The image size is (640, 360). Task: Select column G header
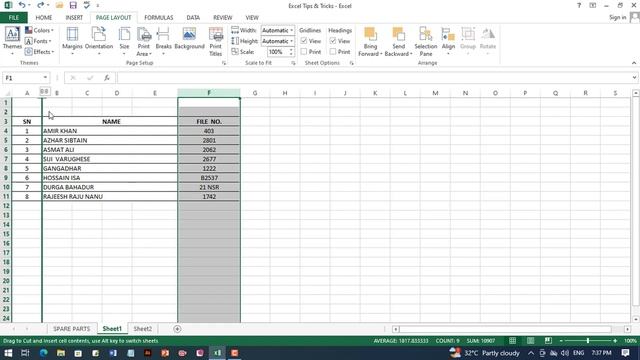point(255,93)
